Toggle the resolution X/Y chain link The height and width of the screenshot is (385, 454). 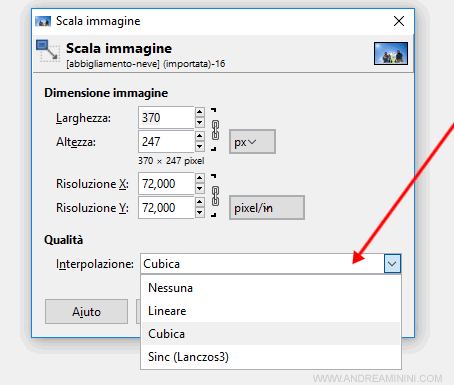(x=215, y=196)
